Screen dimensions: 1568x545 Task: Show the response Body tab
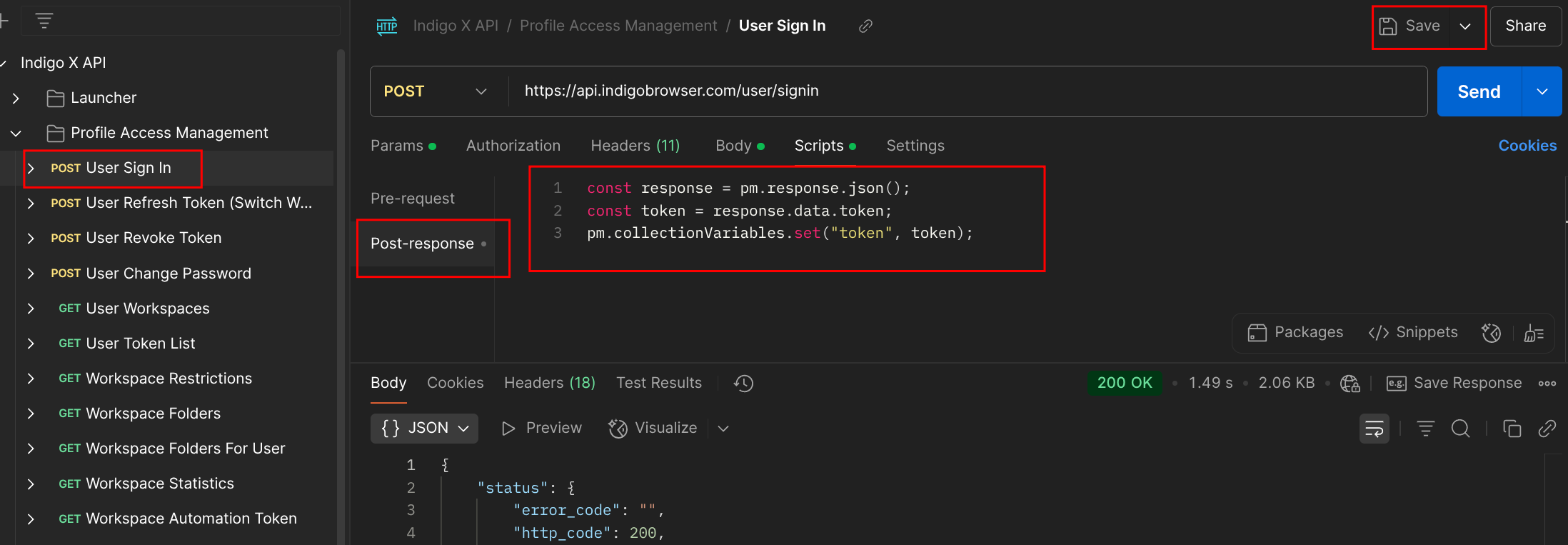(x=388, y=383)
